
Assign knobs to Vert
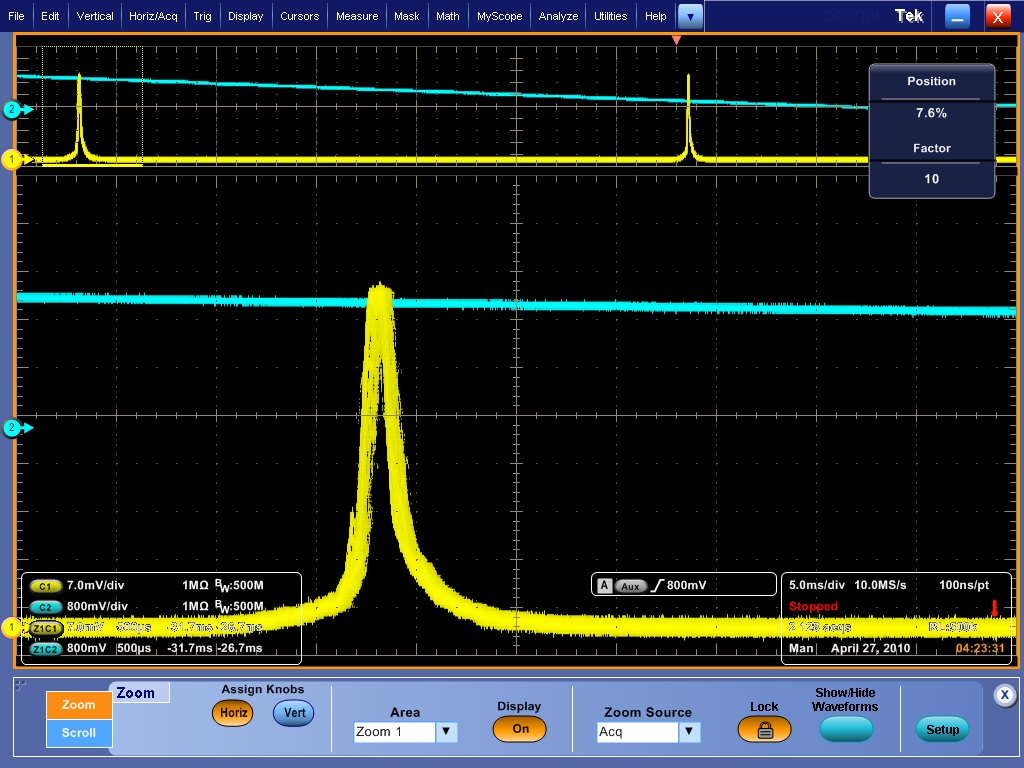[x=294, y=713]
